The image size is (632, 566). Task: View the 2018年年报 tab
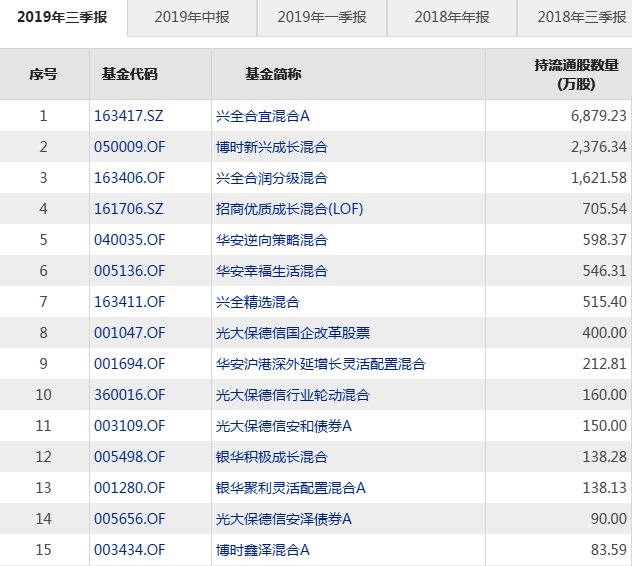[x=452, y=17]
